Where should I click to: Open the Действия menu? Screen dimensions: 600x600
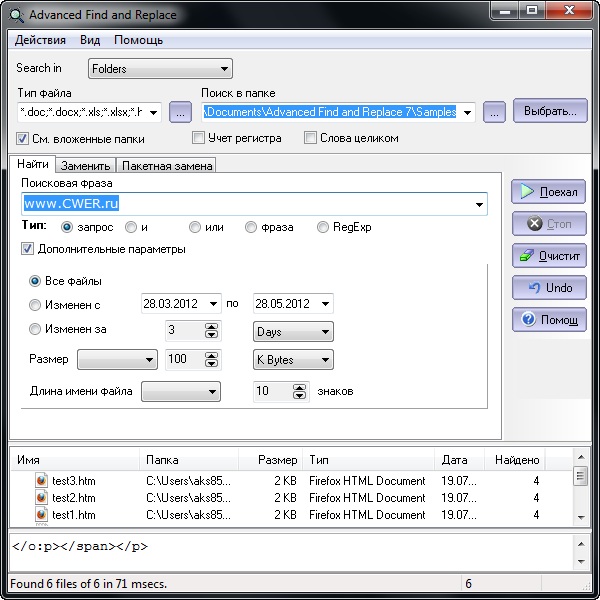40,40
